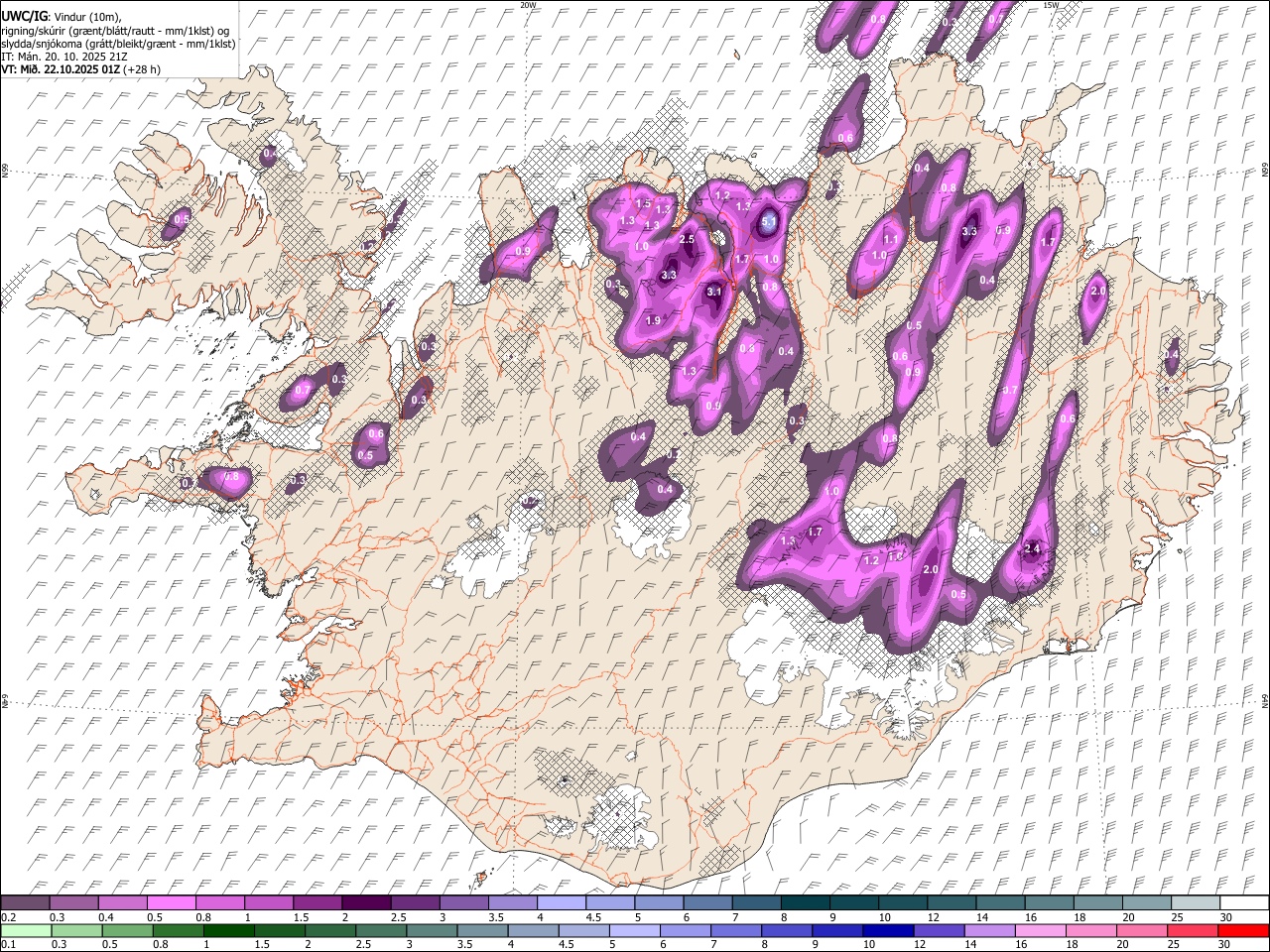
Task: Click the 2.5 value label on the map
Action: coord(687,239)
